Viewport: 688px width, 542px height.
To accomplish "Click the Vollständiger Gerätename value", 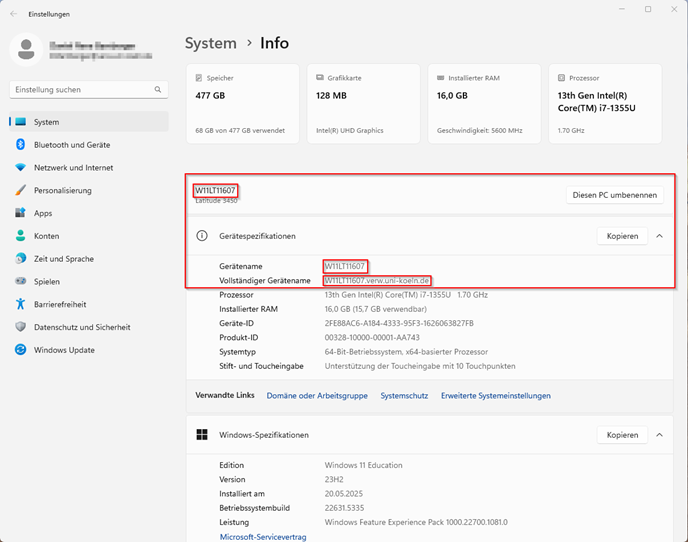I will (377, 280).
